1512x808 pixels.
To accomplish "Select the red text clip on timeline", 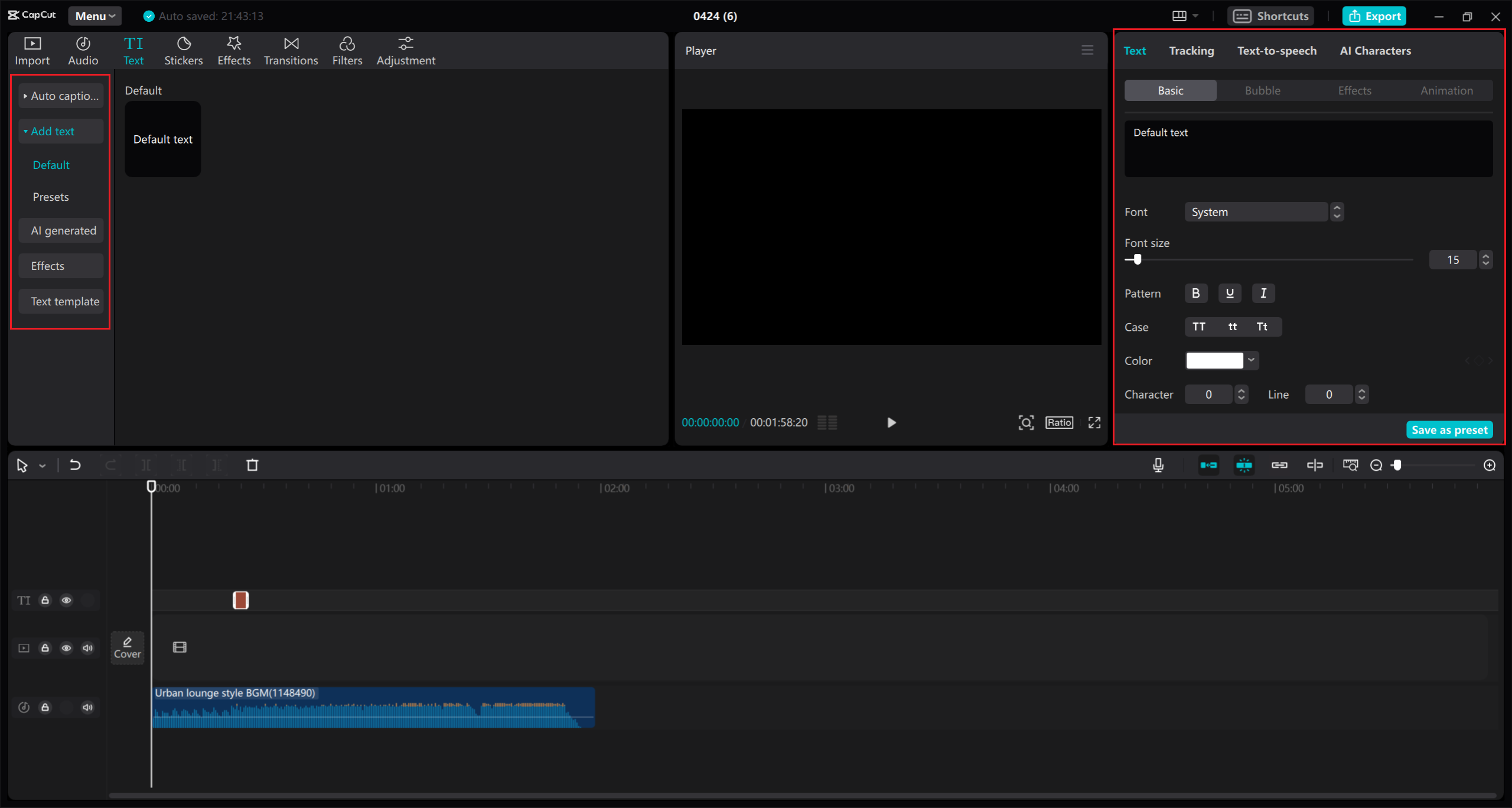I will [x=240, y=600].
